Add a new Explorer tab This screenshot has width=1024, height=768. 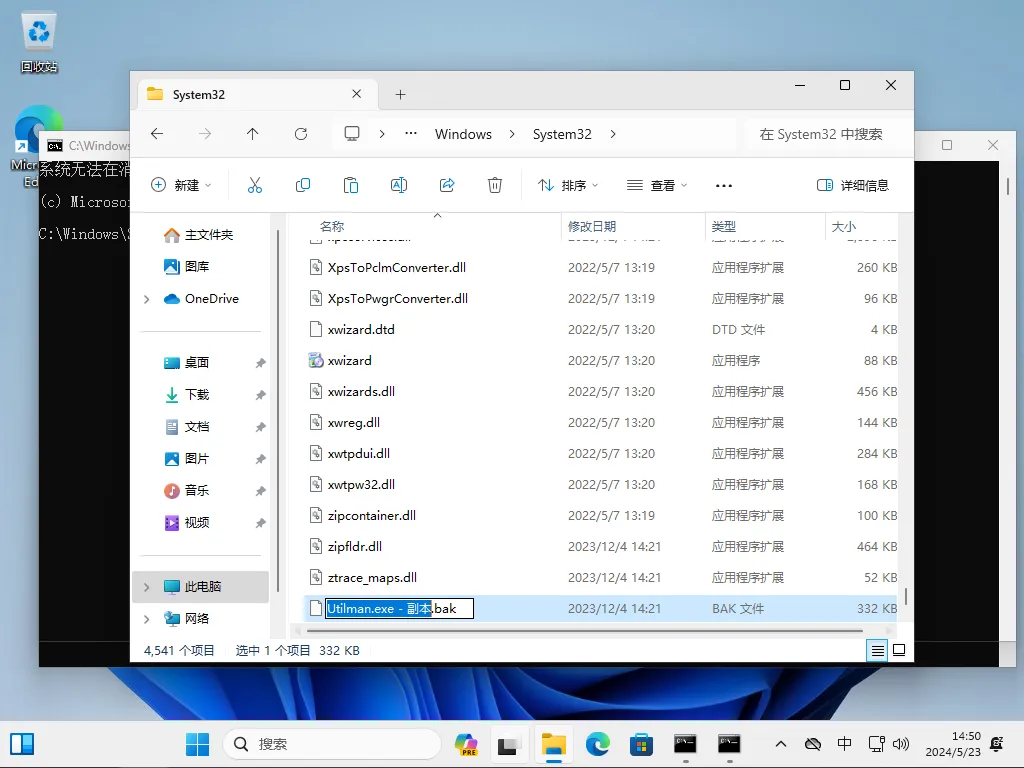(x=400, y=95)
